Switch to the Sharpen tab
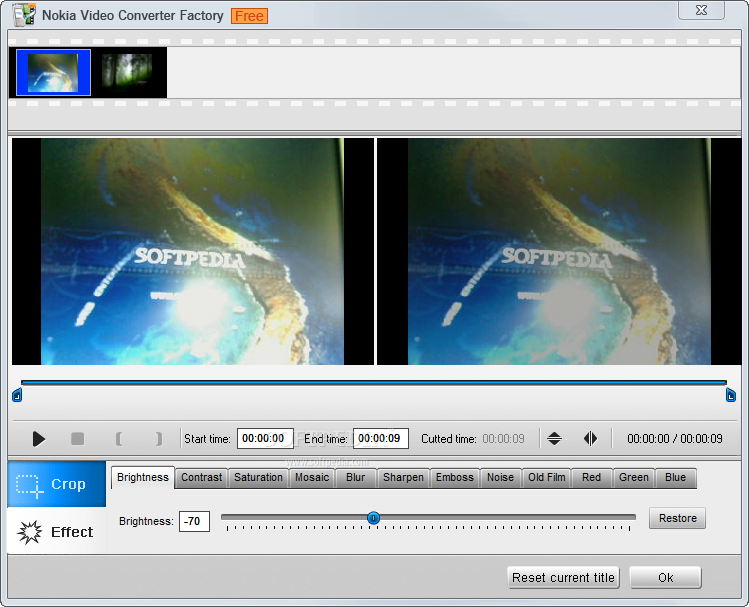Image resolution: width=749 pixels, height=607 pixels. tap(403, 478)
